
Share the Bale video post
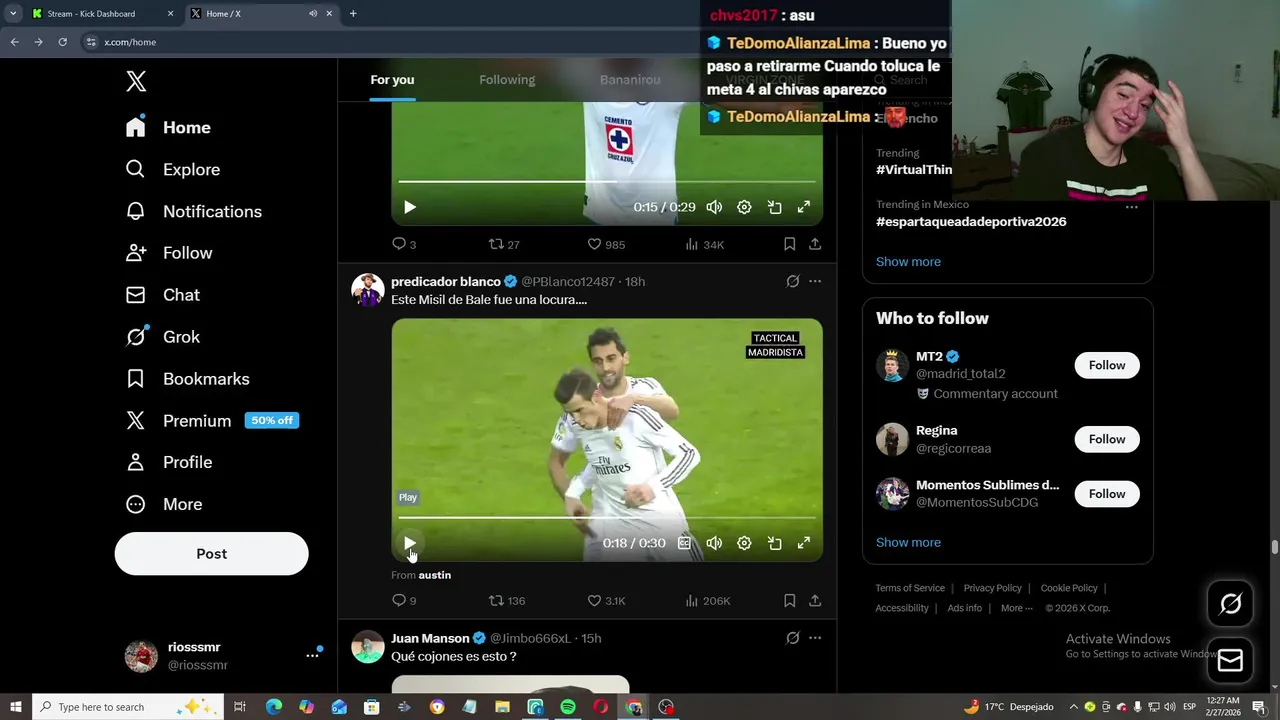[815, 600]
